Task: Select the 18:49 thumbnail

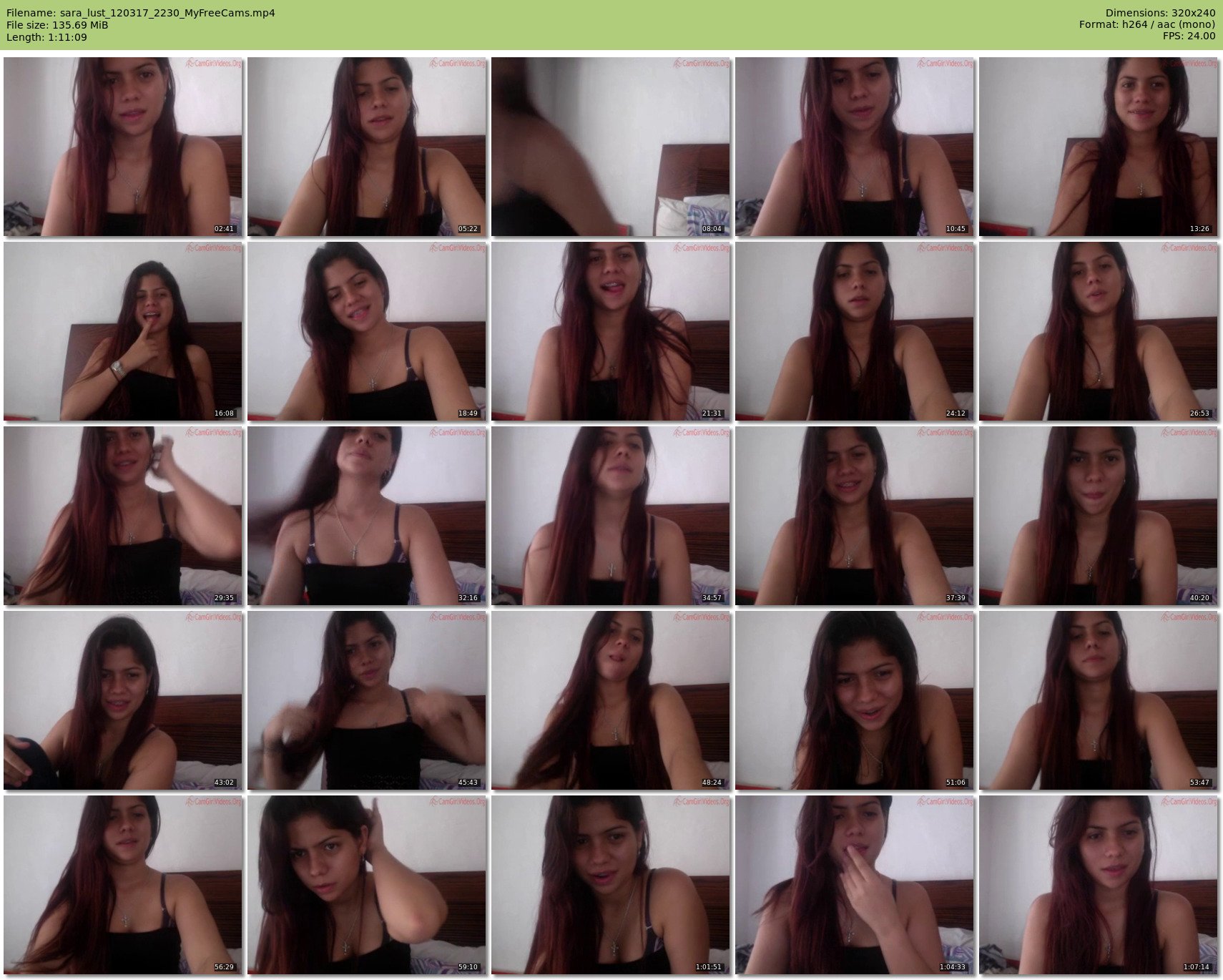Action: 366,331
